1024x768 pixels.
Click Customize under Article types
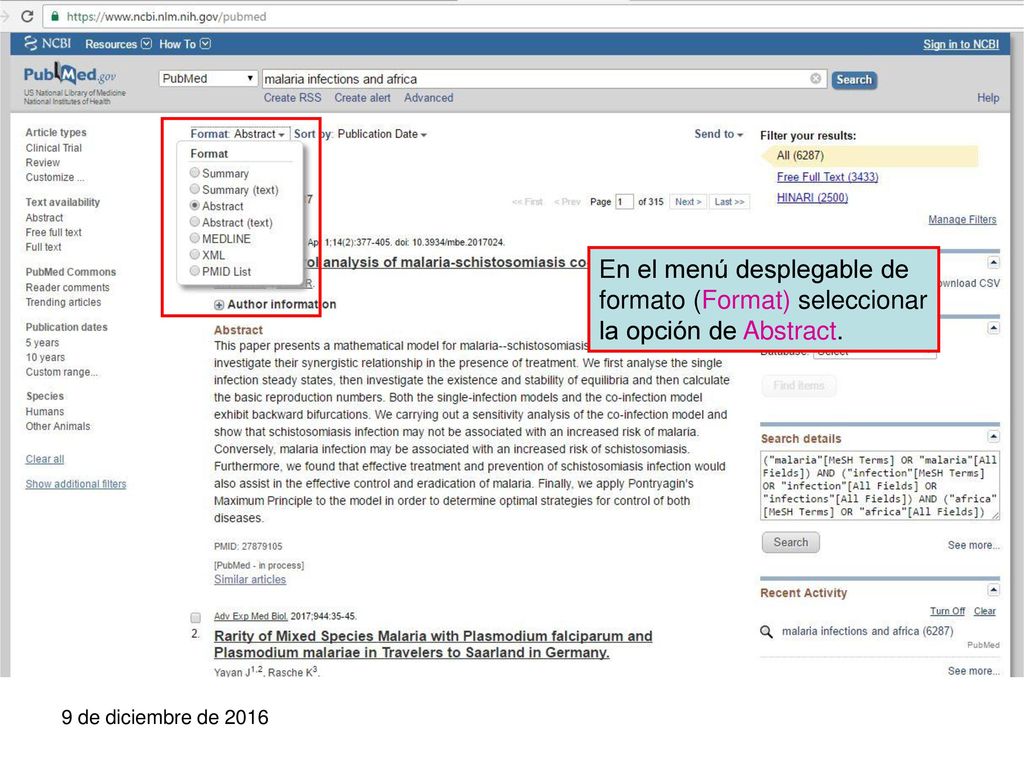tap(55, 178)
